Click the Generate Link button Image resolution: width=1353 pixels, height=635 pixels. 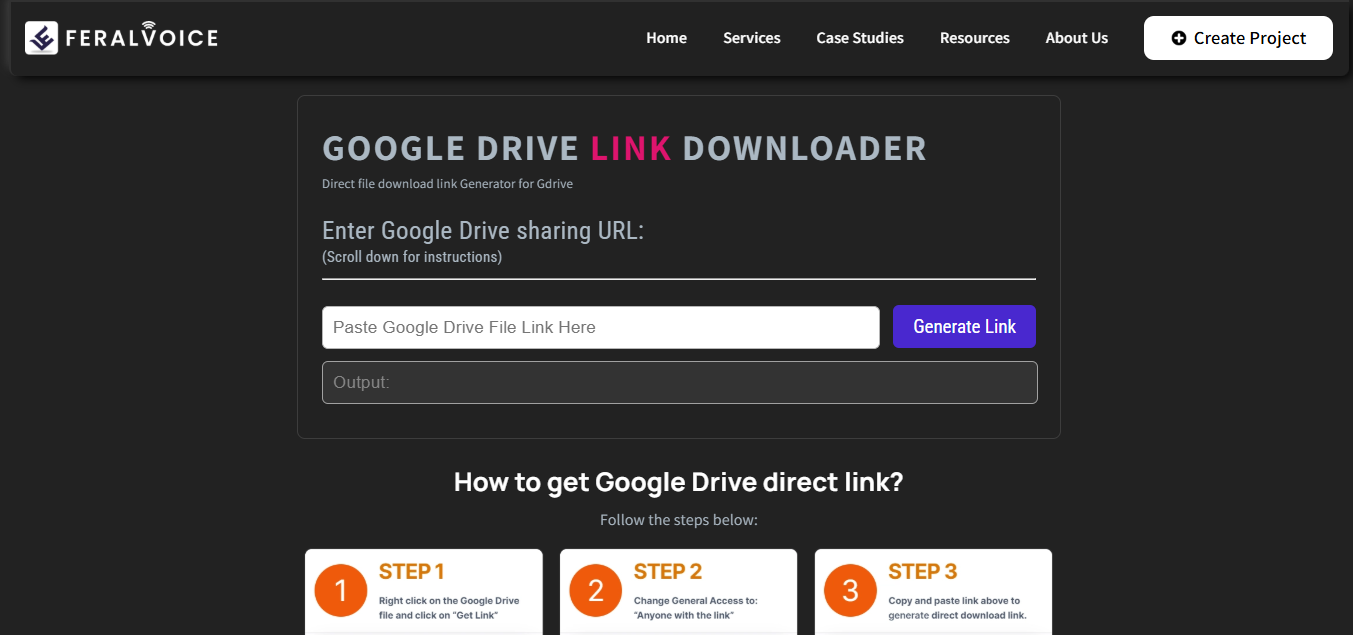click(x=963, y=326)
